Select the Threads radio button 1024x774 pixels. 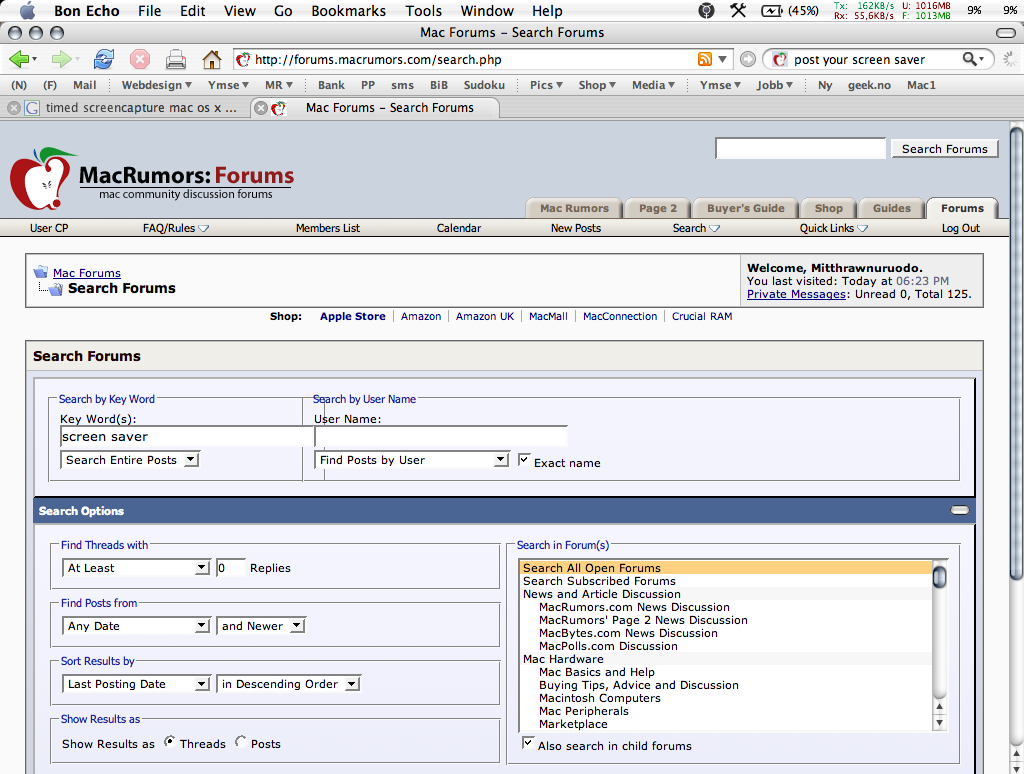click(x=169, y=741)
